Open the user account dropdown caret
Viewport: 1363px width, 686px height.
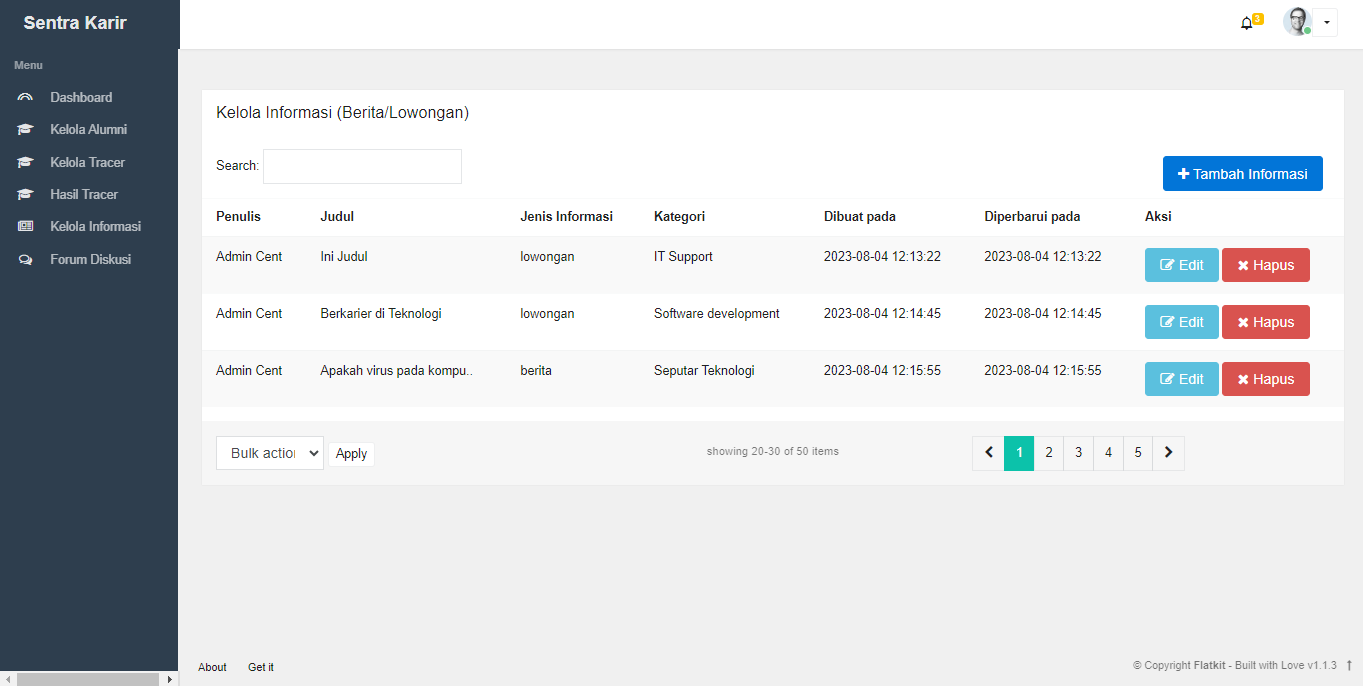point(1326,22)
